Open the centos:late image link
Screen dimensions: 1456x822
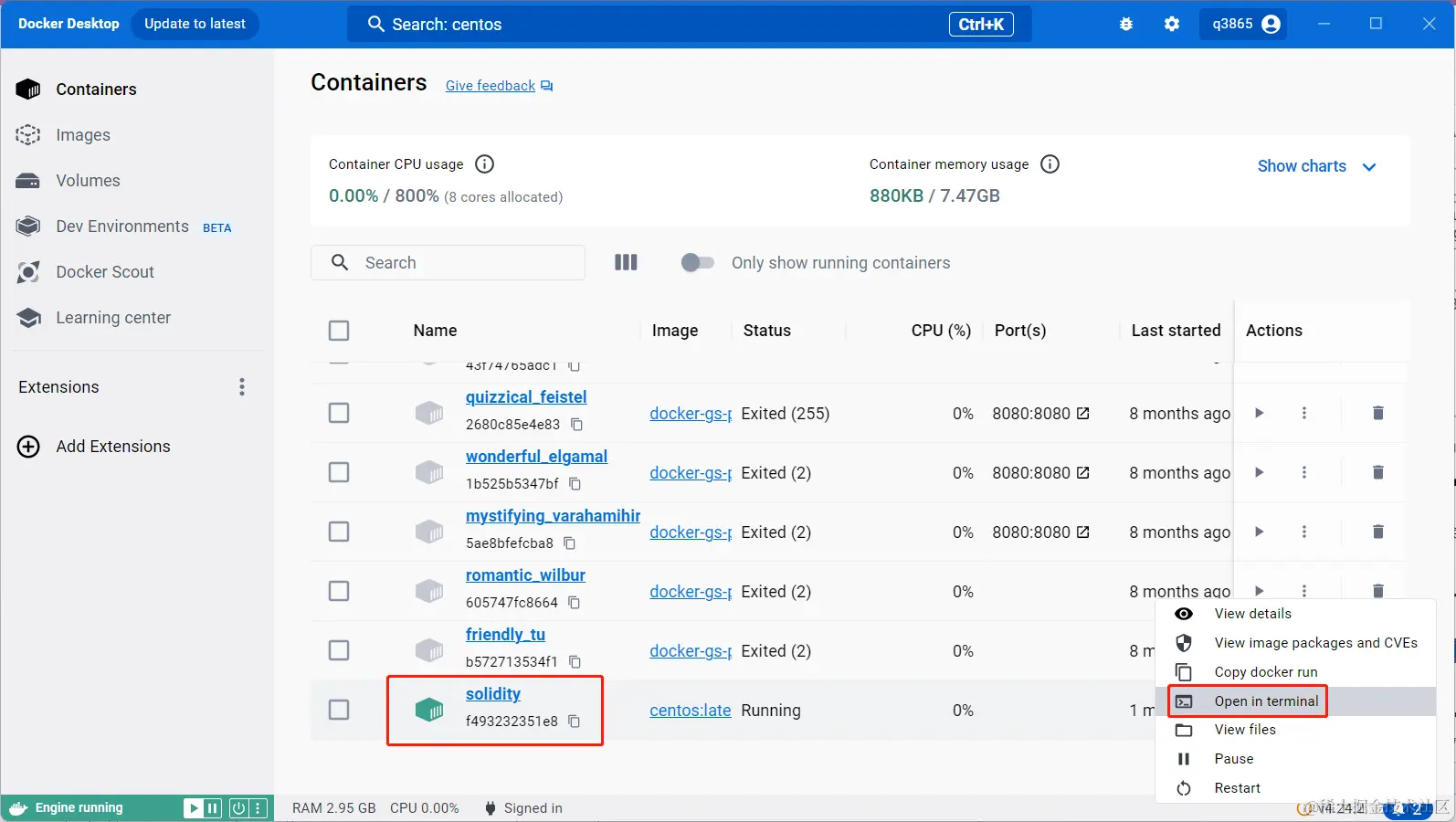pos(691,711)
